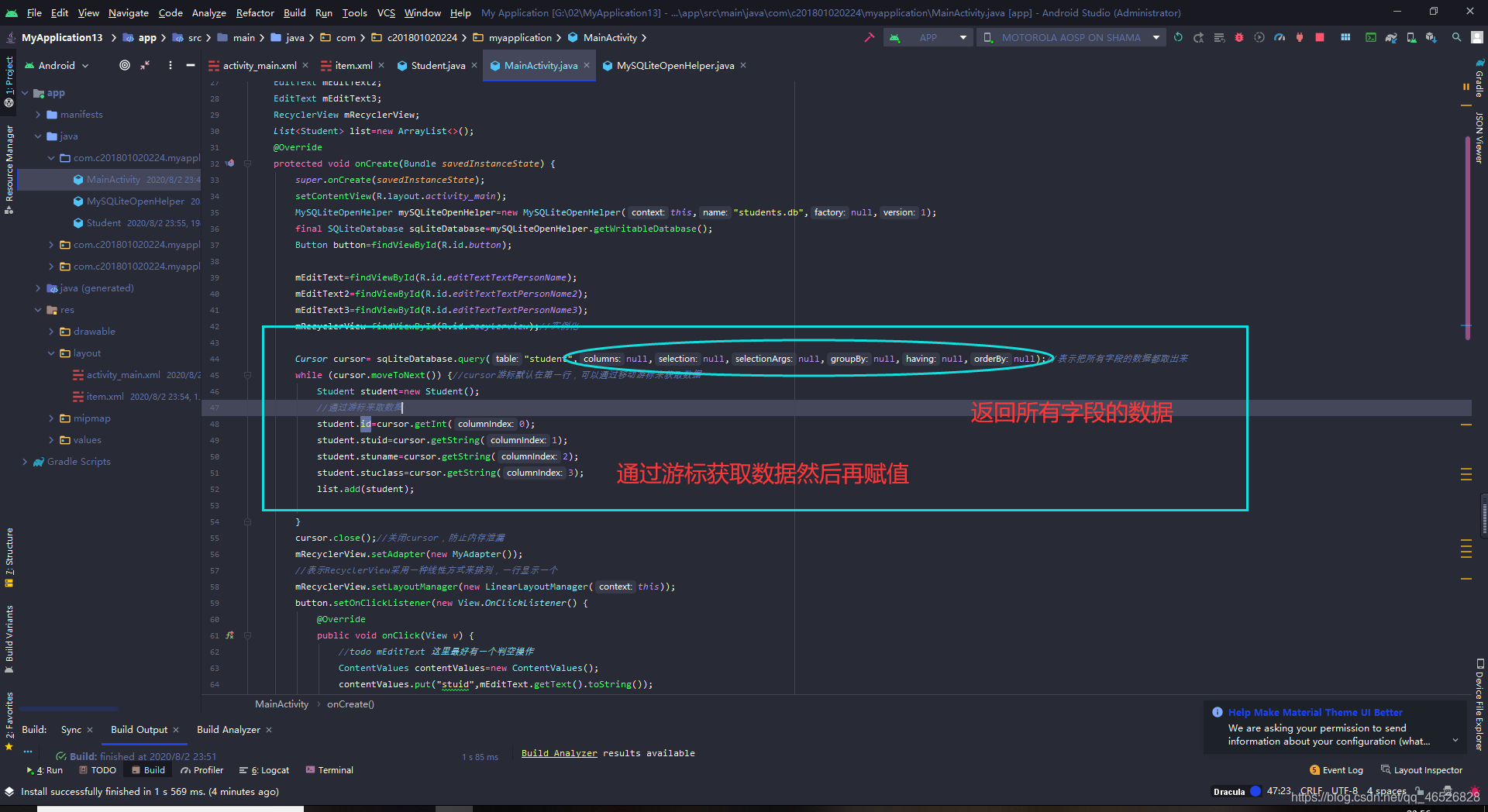Toggle the JSON Viewer tool window

click(1479, 138)
